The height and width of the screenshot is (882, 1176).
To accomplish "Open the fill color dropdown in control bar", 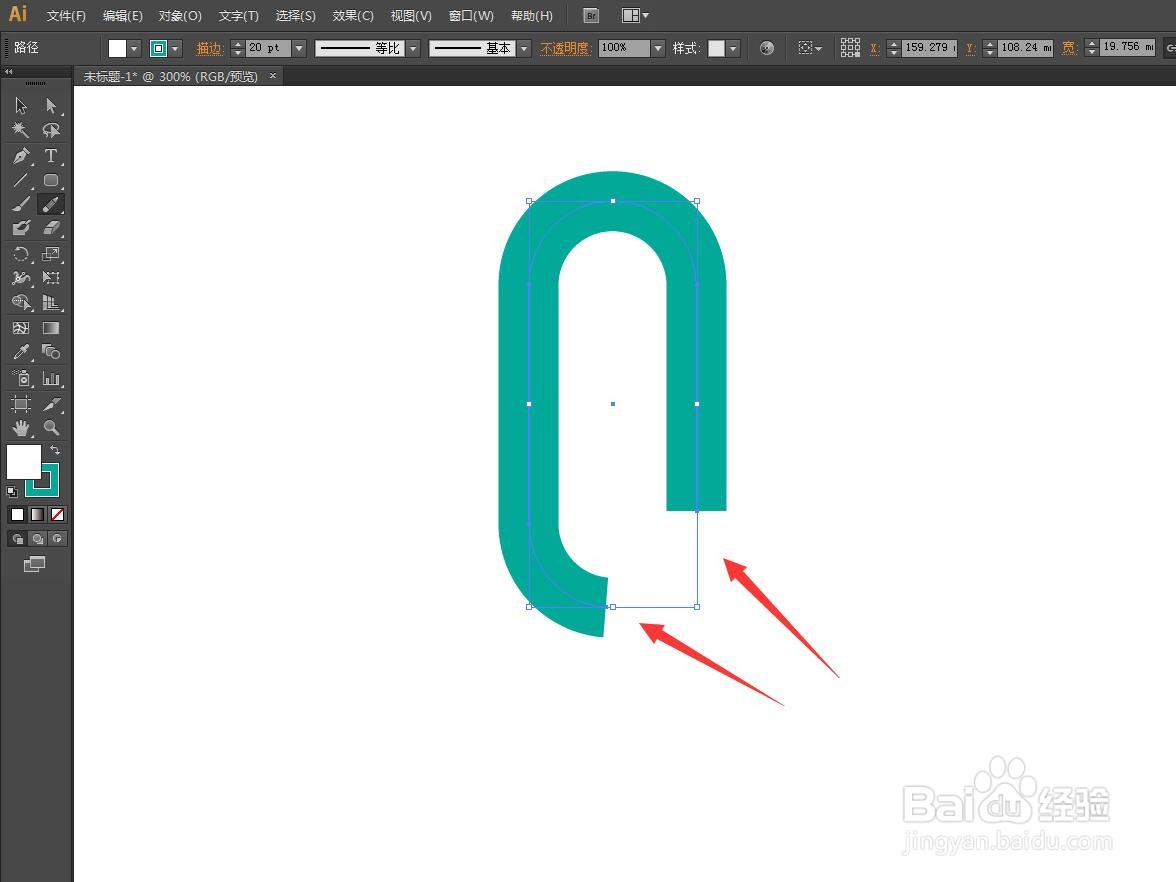I will click(x=134, y=49).
